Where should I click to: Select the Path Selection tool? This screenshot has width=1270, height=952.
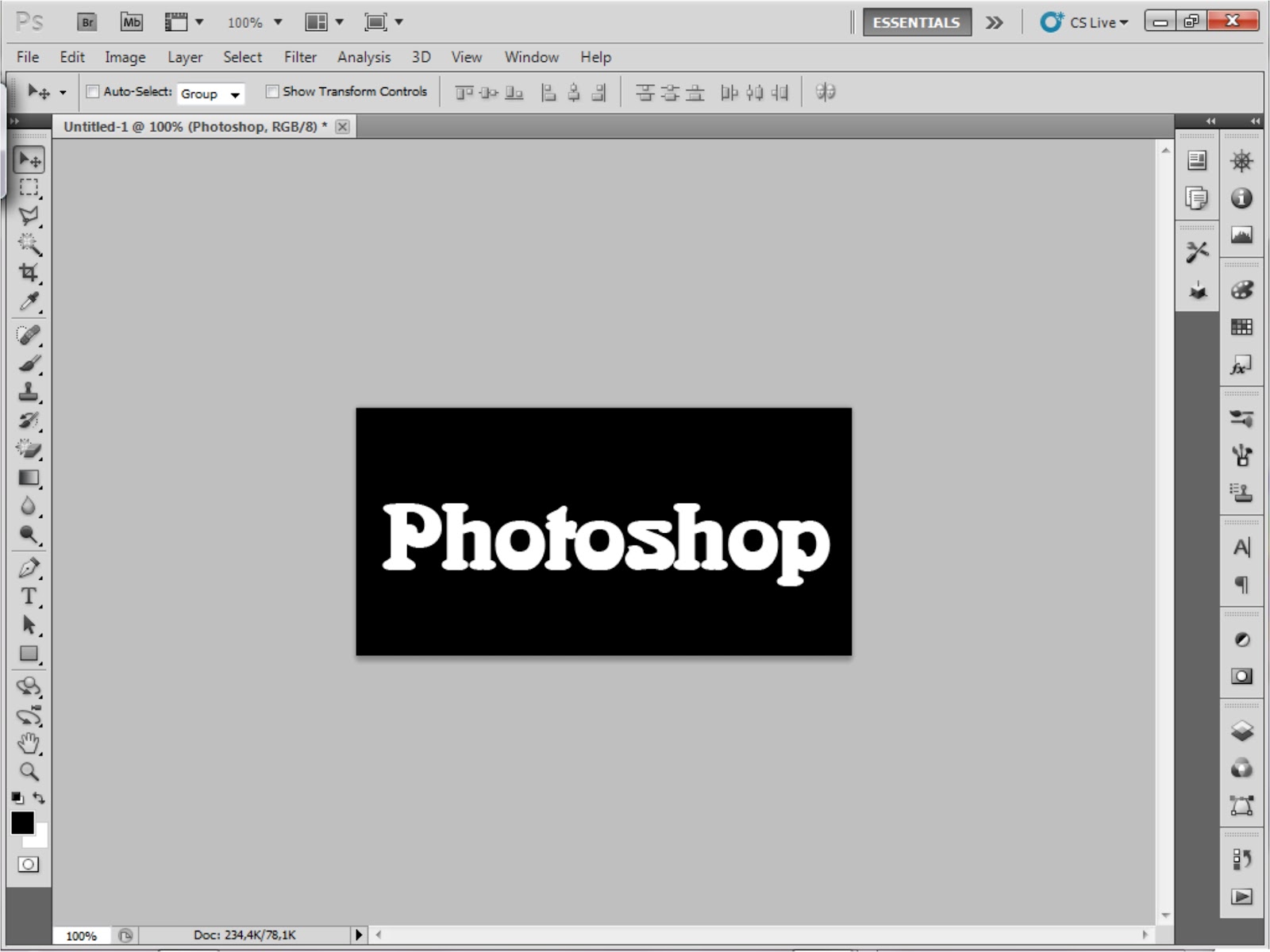click(x=29, y=625)
